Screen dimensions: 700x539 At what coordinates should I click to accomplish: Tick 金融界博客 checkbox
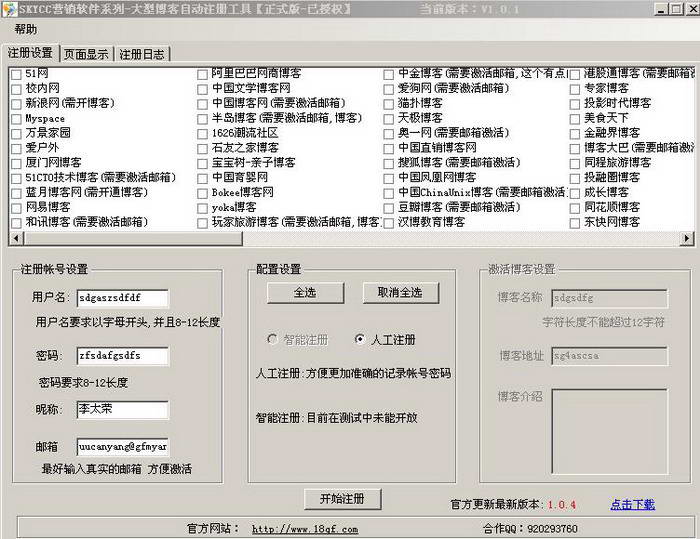point(575,134)
